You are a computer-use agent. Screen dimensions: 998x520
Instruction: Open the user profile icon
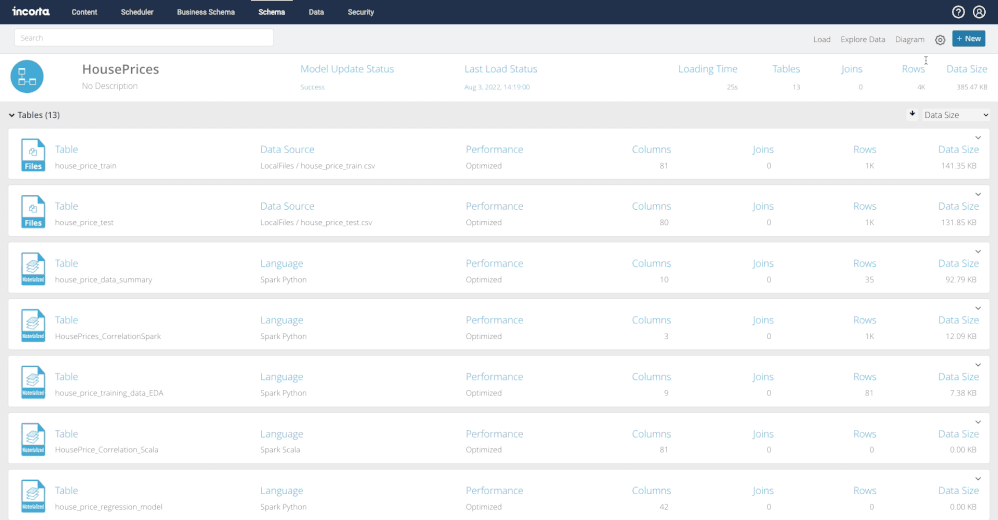coord(979,12)
